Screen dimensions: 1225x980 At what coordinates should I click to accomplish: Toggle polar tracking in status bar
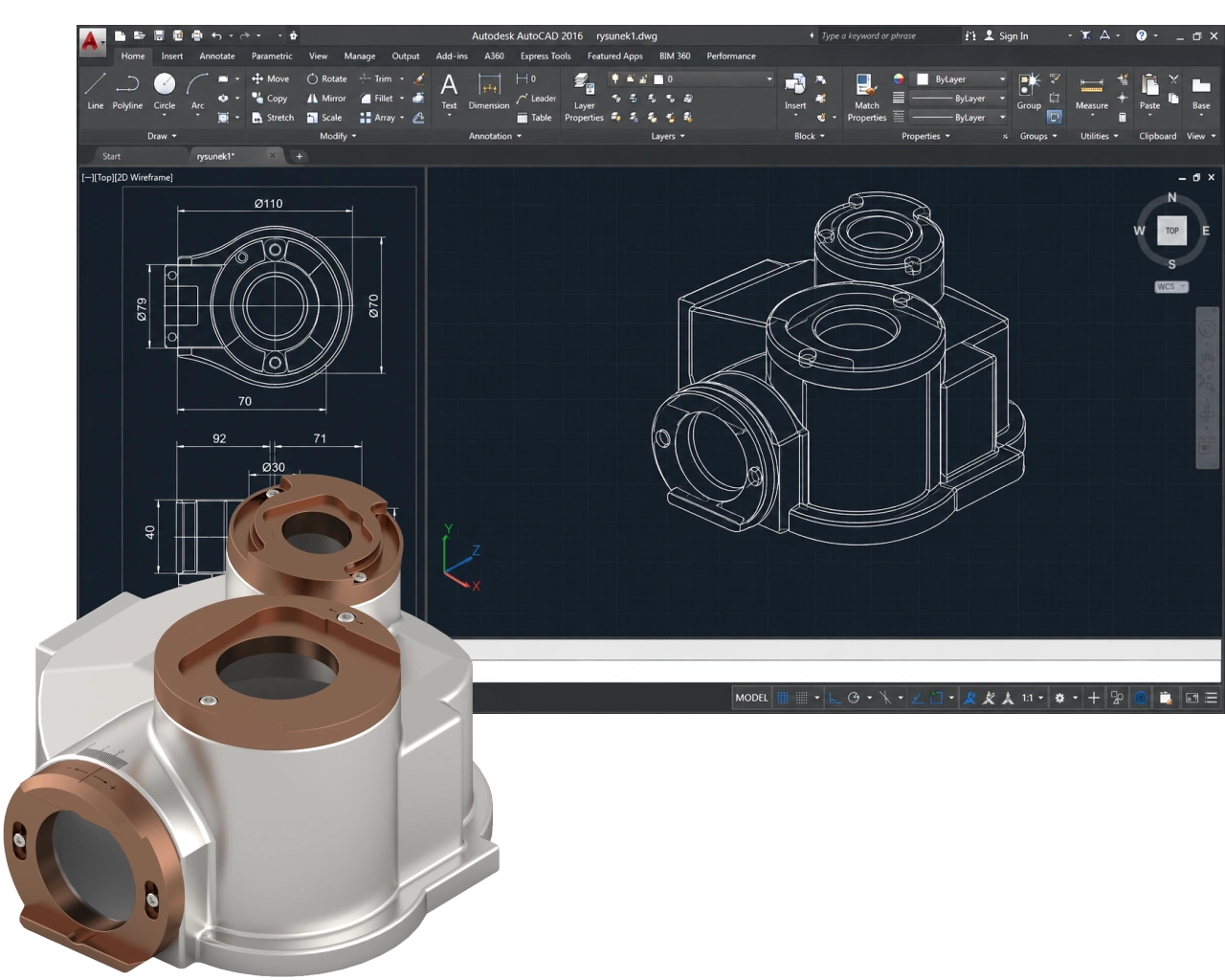[x=854, y=698]
